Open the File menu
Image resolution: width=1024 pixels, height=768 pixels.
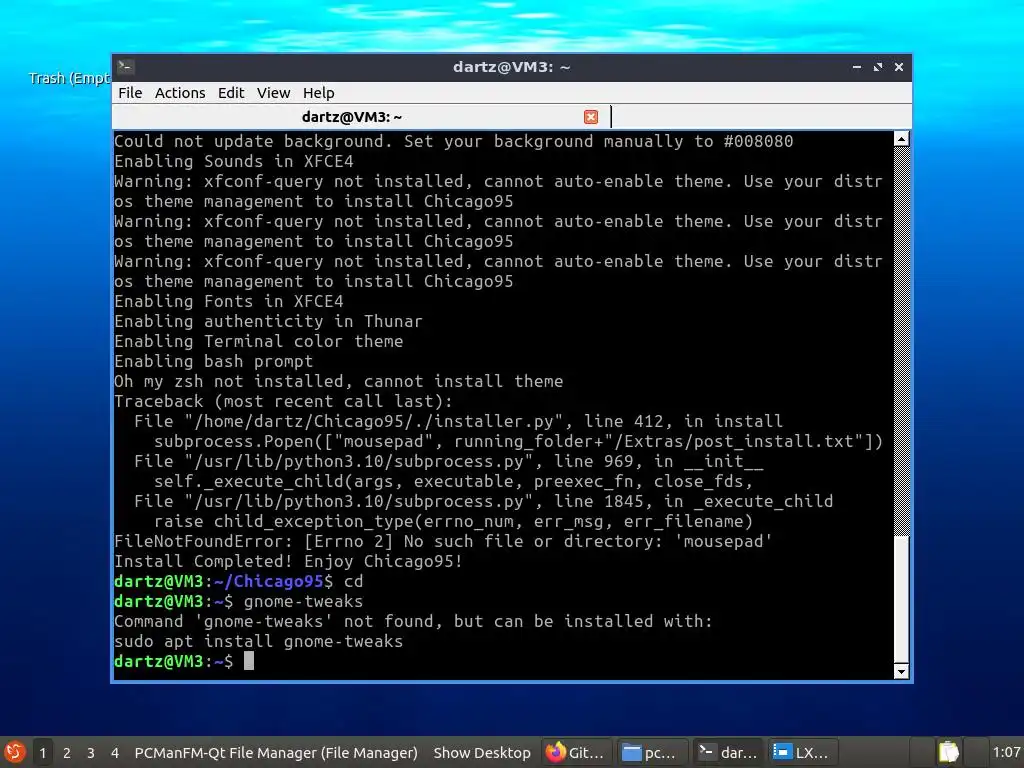pos(130,93)
